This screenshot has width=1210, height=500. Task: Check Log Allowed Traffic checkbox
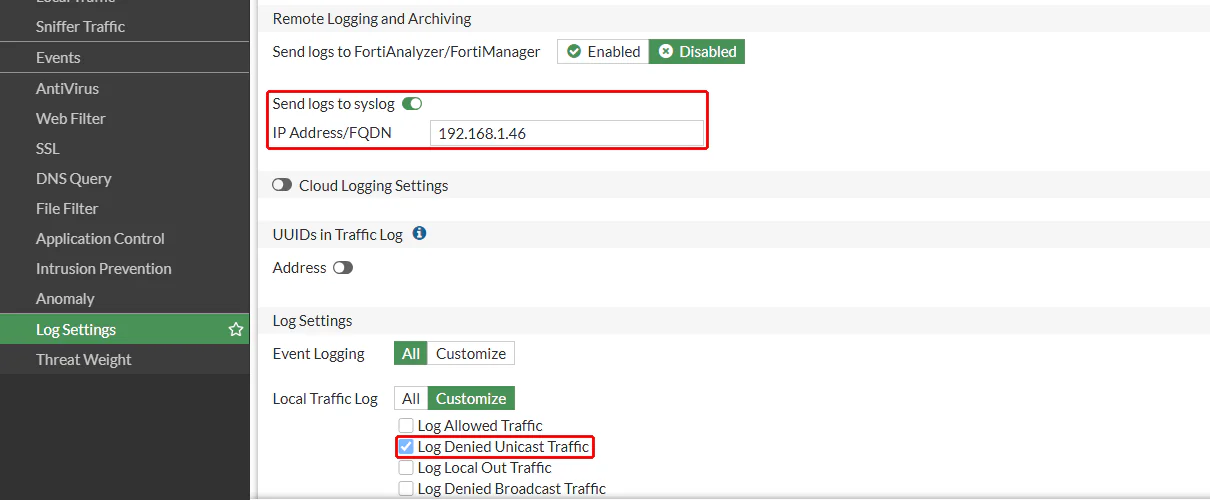click(x=406, y=426)
